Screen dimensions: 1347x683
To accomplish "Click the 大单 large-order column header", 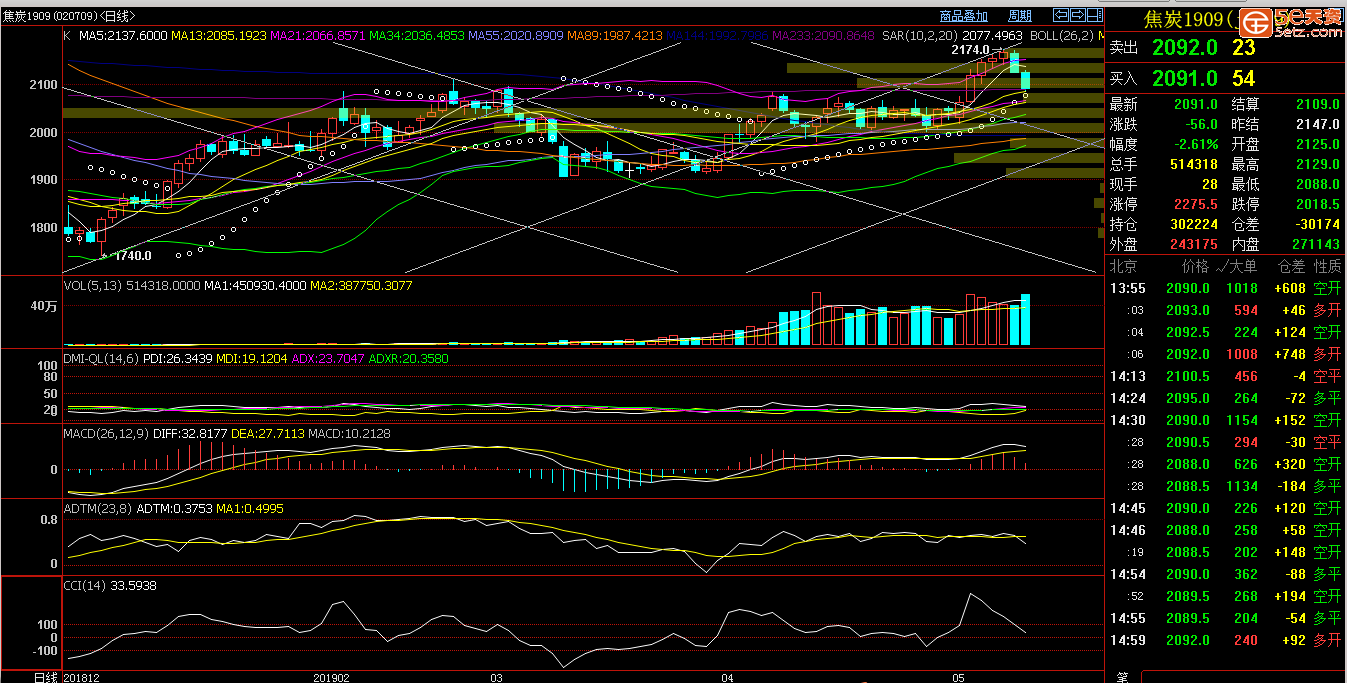I will point(1243,266).
